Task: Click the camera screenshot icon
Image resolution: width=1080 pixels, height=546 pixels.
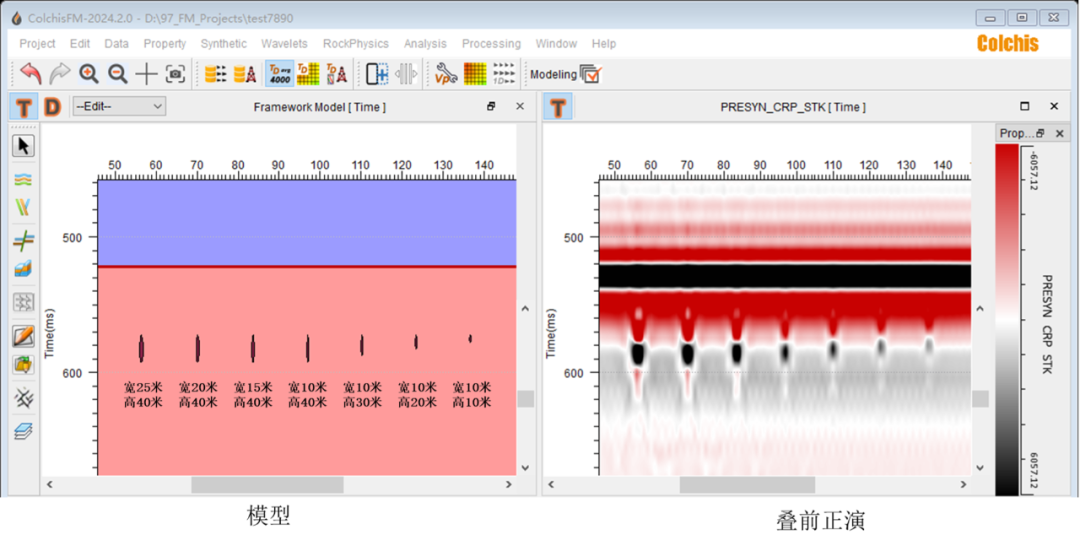Action: (176, 74)
